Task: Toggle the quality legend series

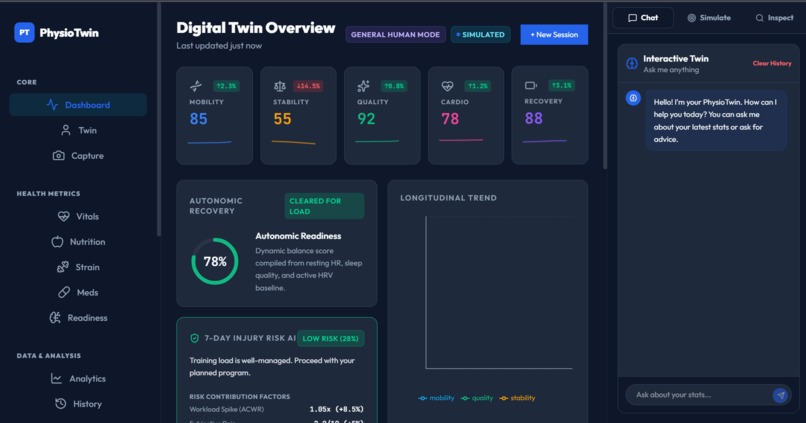Action: 477,398
